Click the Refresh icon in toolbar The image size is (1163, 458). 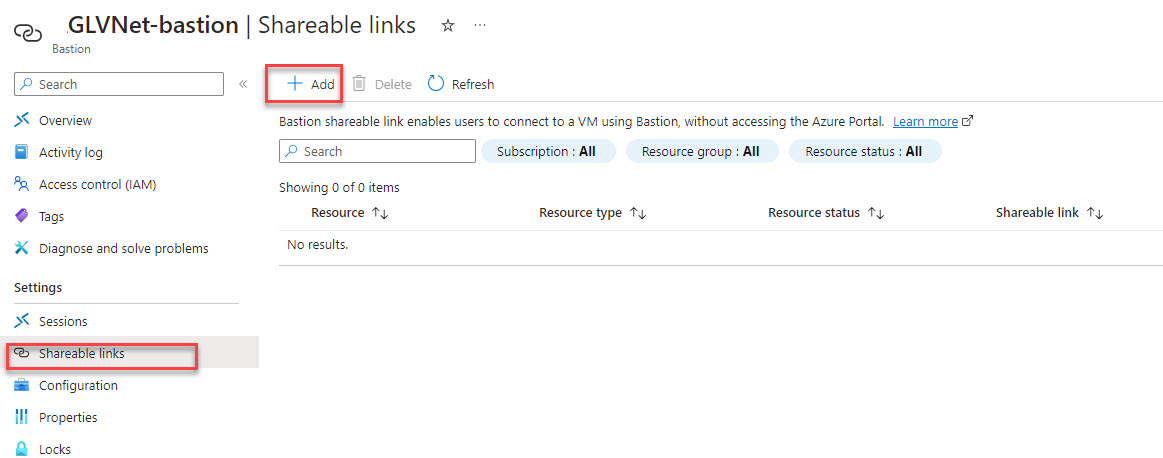click(436, 84)
